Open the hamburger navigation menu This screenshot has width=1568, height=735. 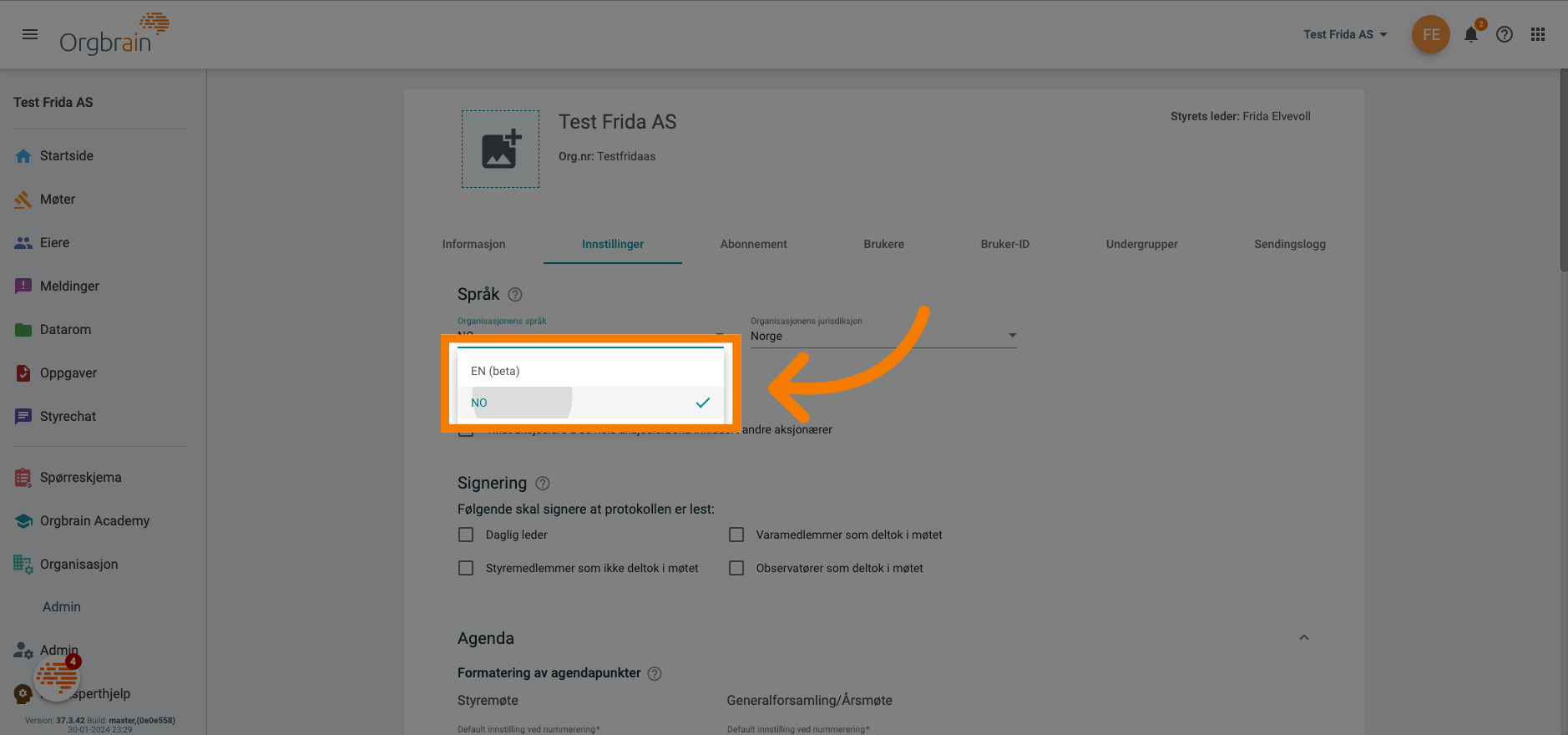tap(30, 34)
